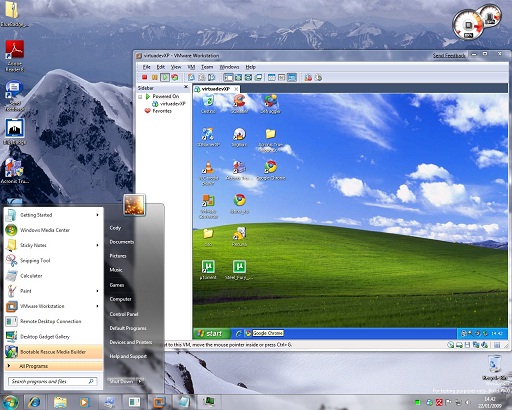Viewport: 512px width, 410px height.
Task: Toggle the Show Sidebar toolbar button
Action: (x=228, y=77)
